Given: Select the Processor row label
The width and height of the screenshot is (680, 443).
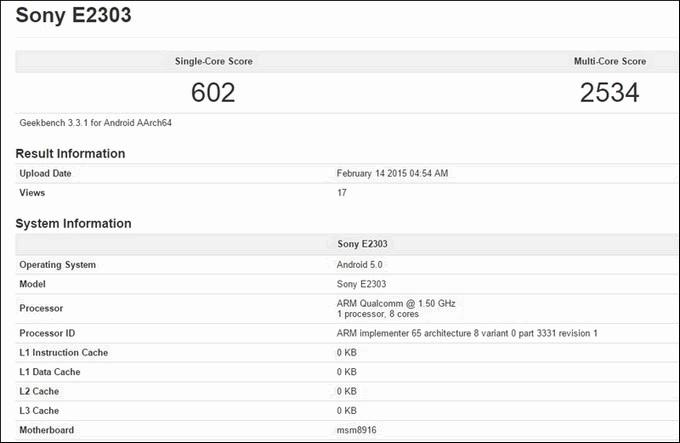Looking at the screenshot, I should pos(41,308).
